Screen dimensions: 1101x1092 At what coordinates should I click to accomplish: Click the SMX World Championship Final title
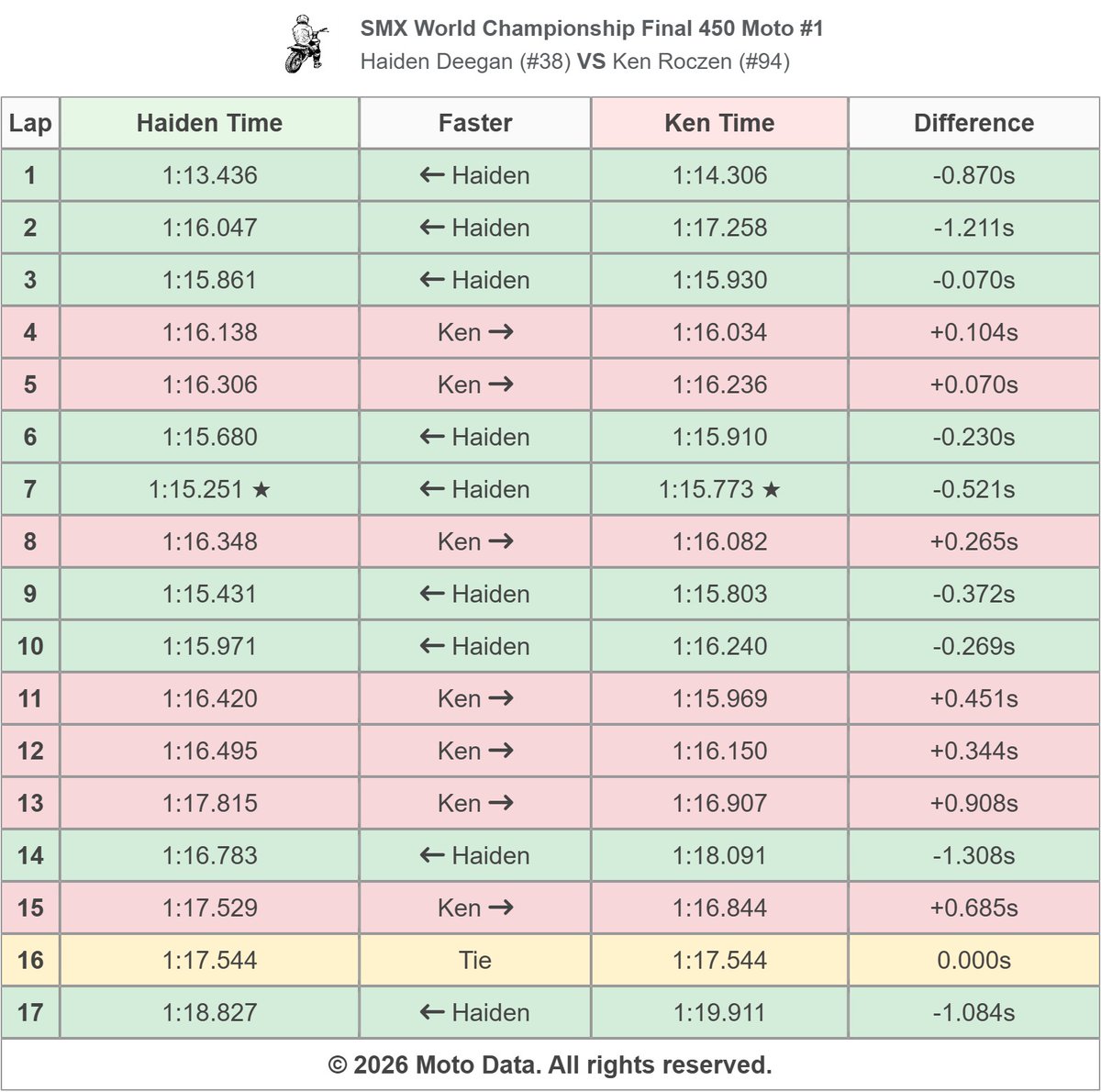592,28
